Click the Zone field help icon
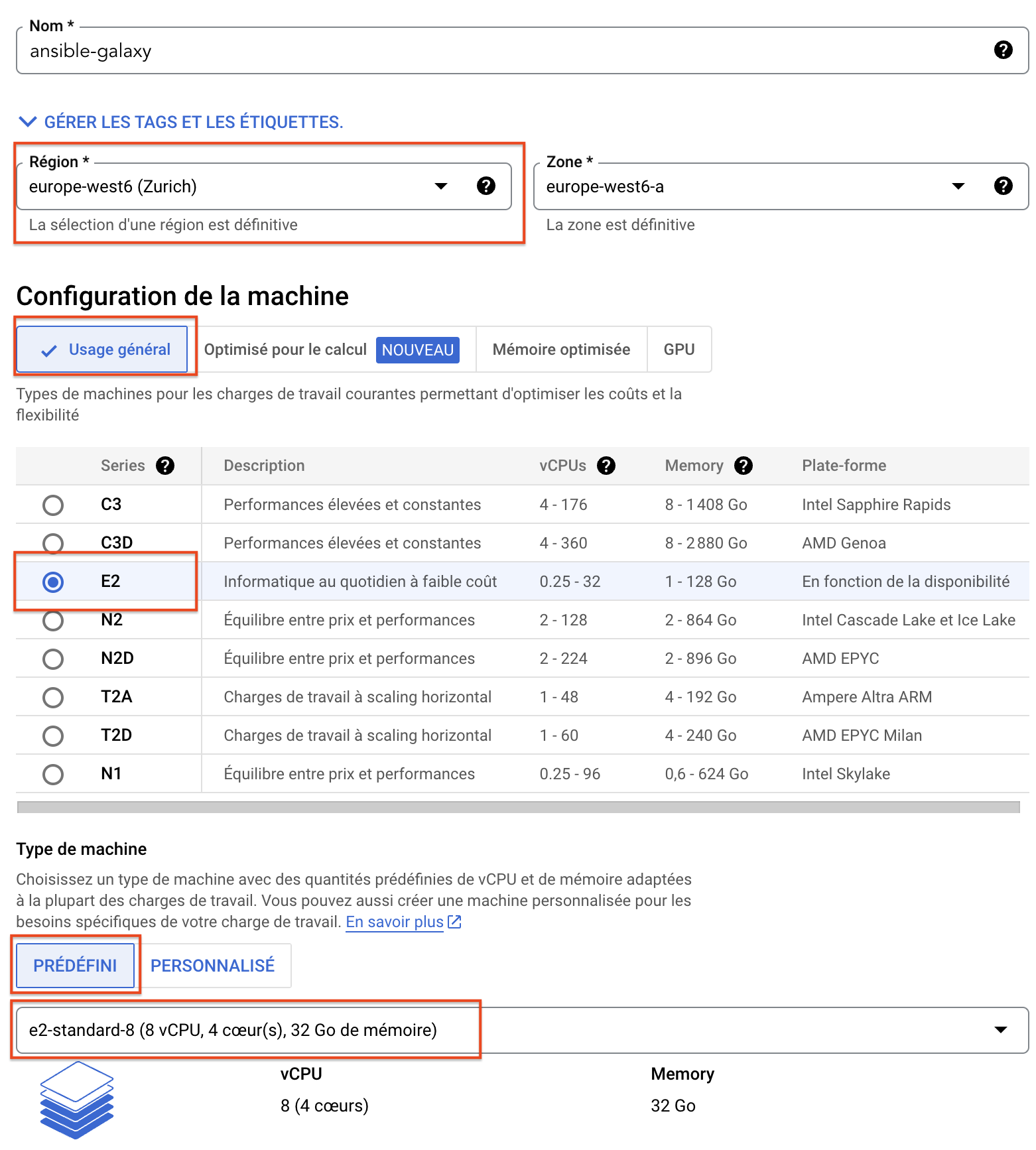The width and height of the screenshot is (1036, 1150). click(x=1003, y=186)
